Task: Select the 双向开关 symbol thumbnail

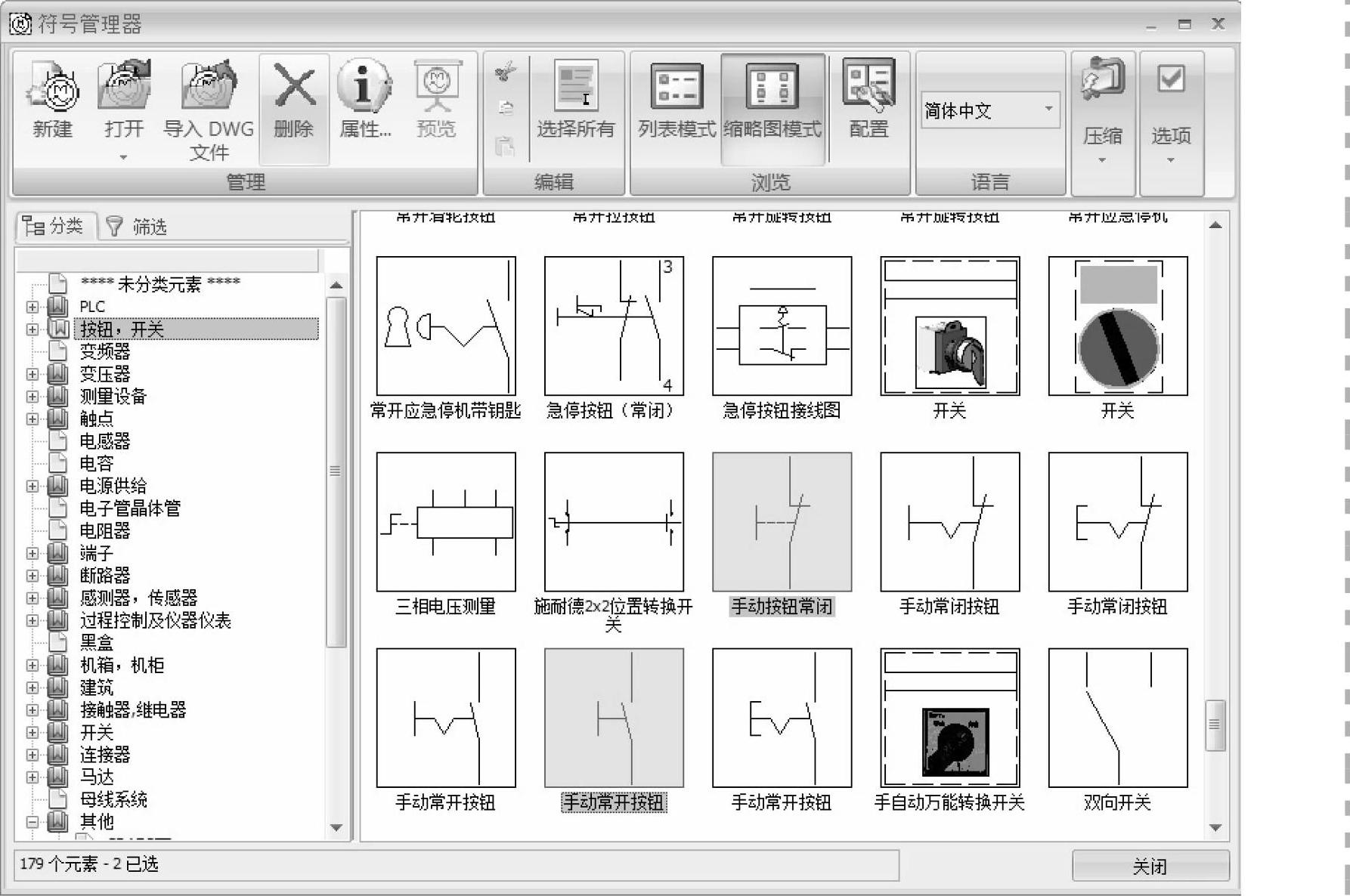Action: (x=1117, y=719)
